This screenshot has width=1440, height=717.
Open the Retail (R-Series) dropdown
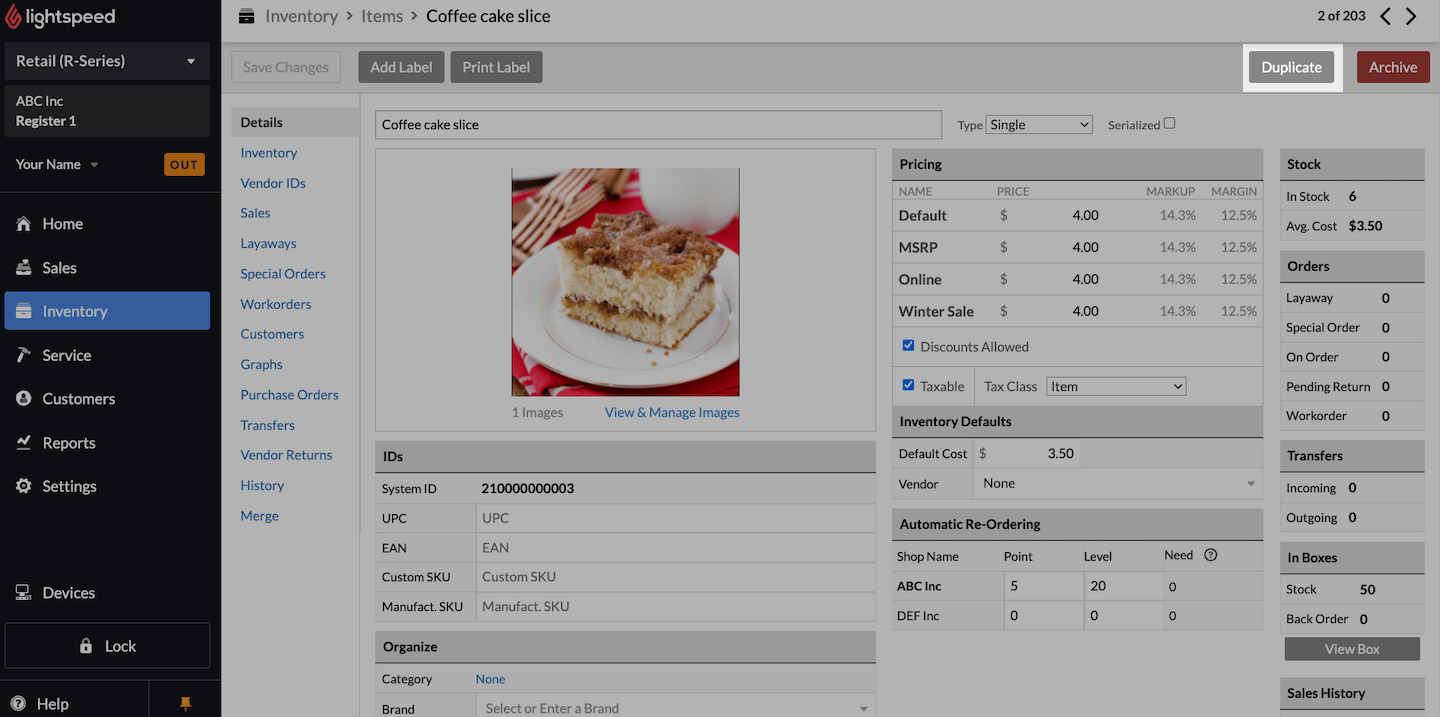(x=107, y=61)
